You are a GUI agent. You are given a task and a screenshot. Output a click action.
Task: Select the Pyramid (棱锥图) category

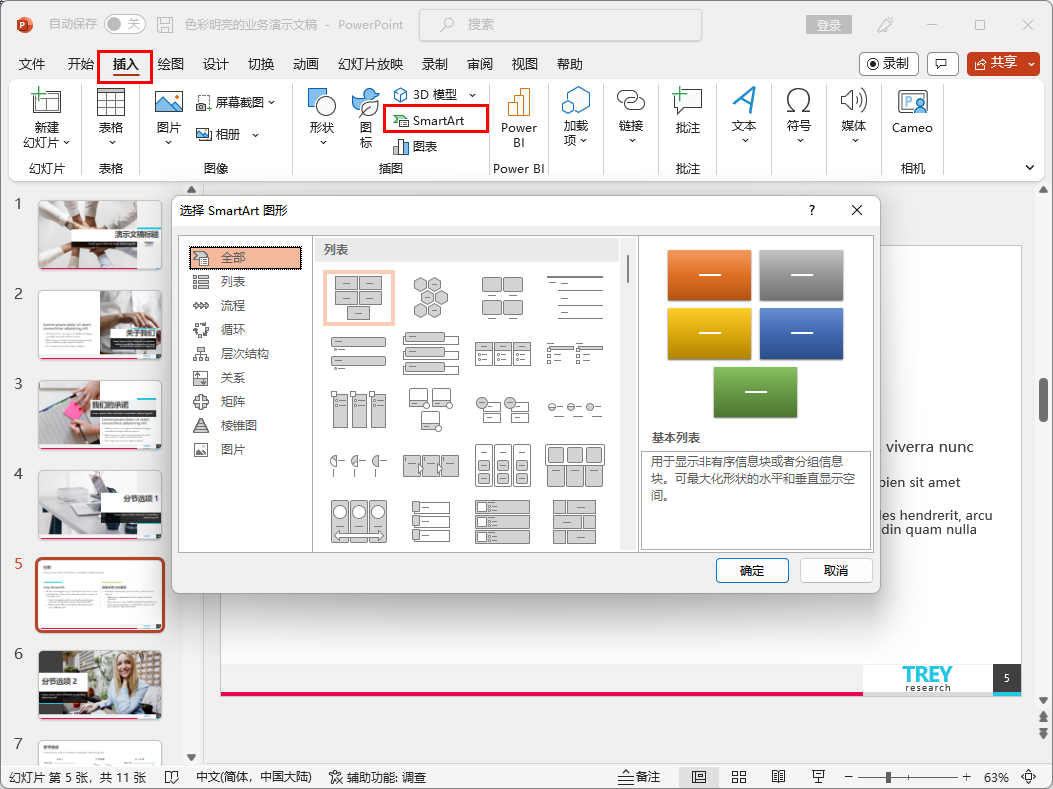click(x=245, y=425)
